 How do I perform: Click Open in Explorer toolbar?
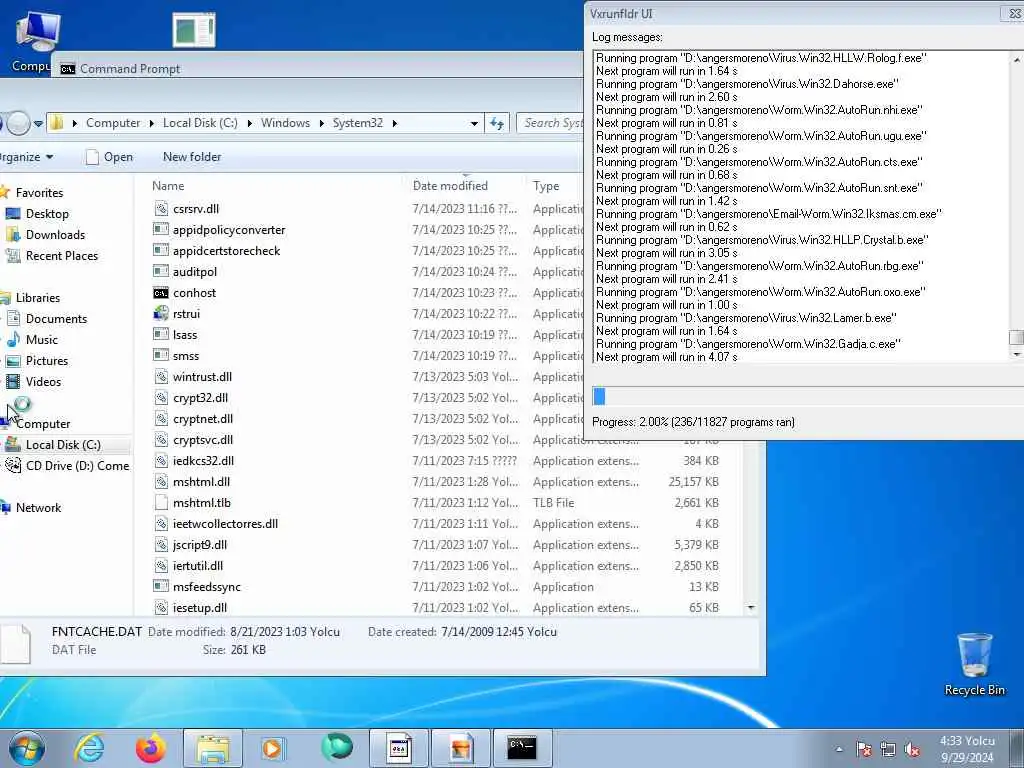coord(110,157)
